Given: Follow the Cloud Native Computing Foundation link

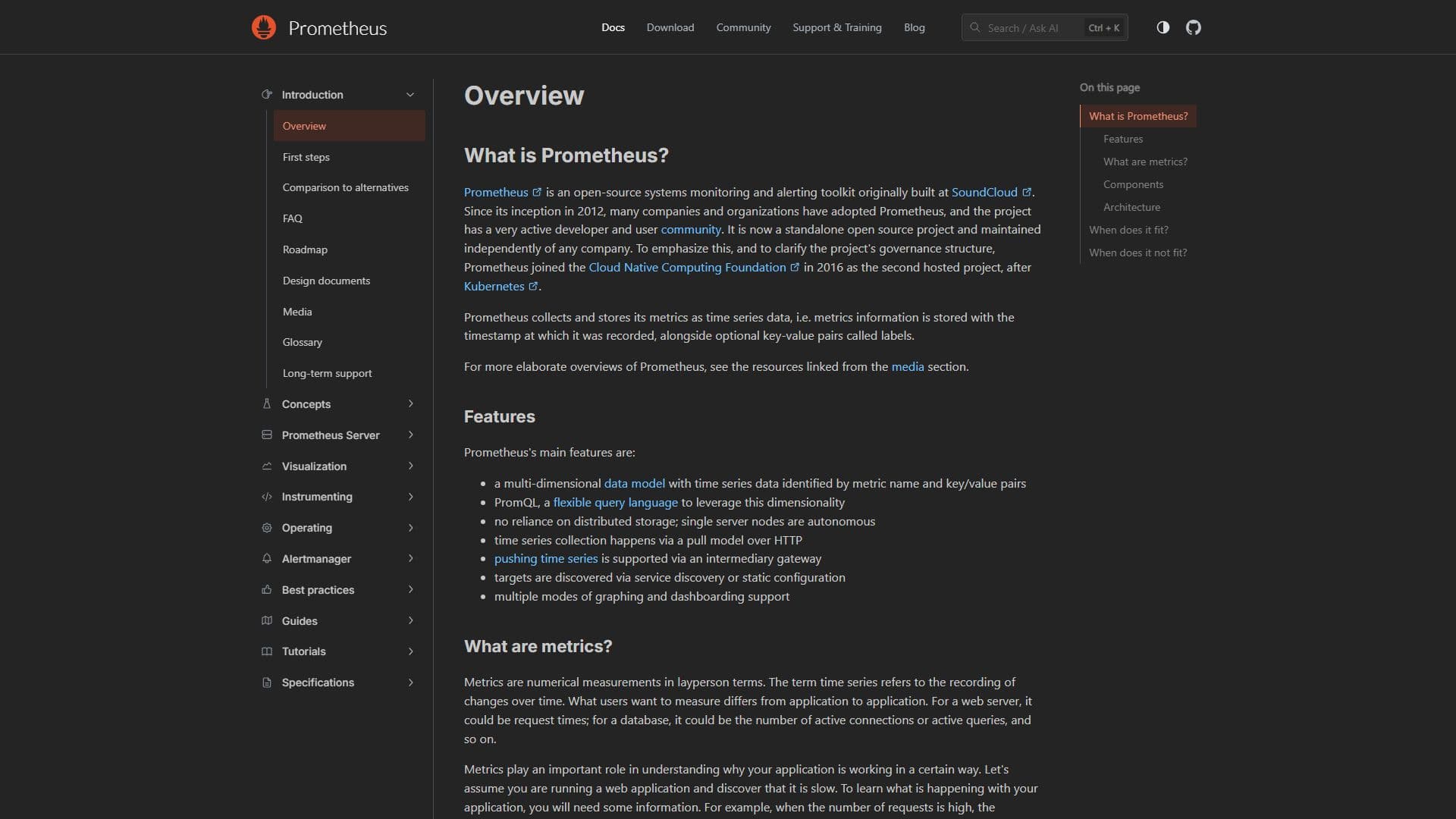Looking at the screenshot, I should click(687, 268).
